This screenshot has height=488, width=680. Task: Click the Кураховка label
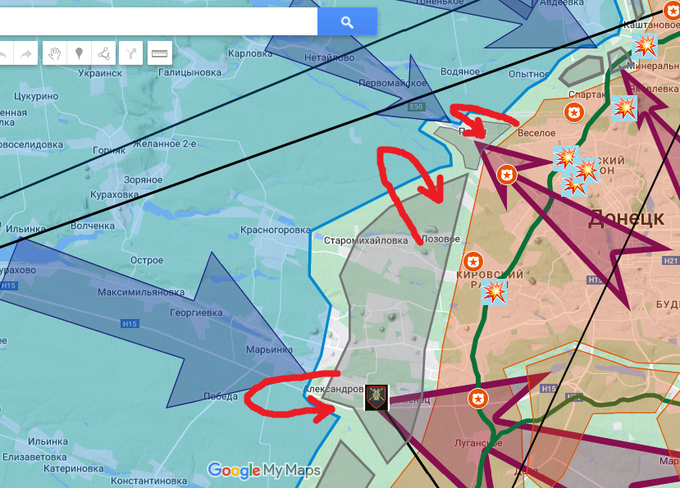(x=114, y=195)
